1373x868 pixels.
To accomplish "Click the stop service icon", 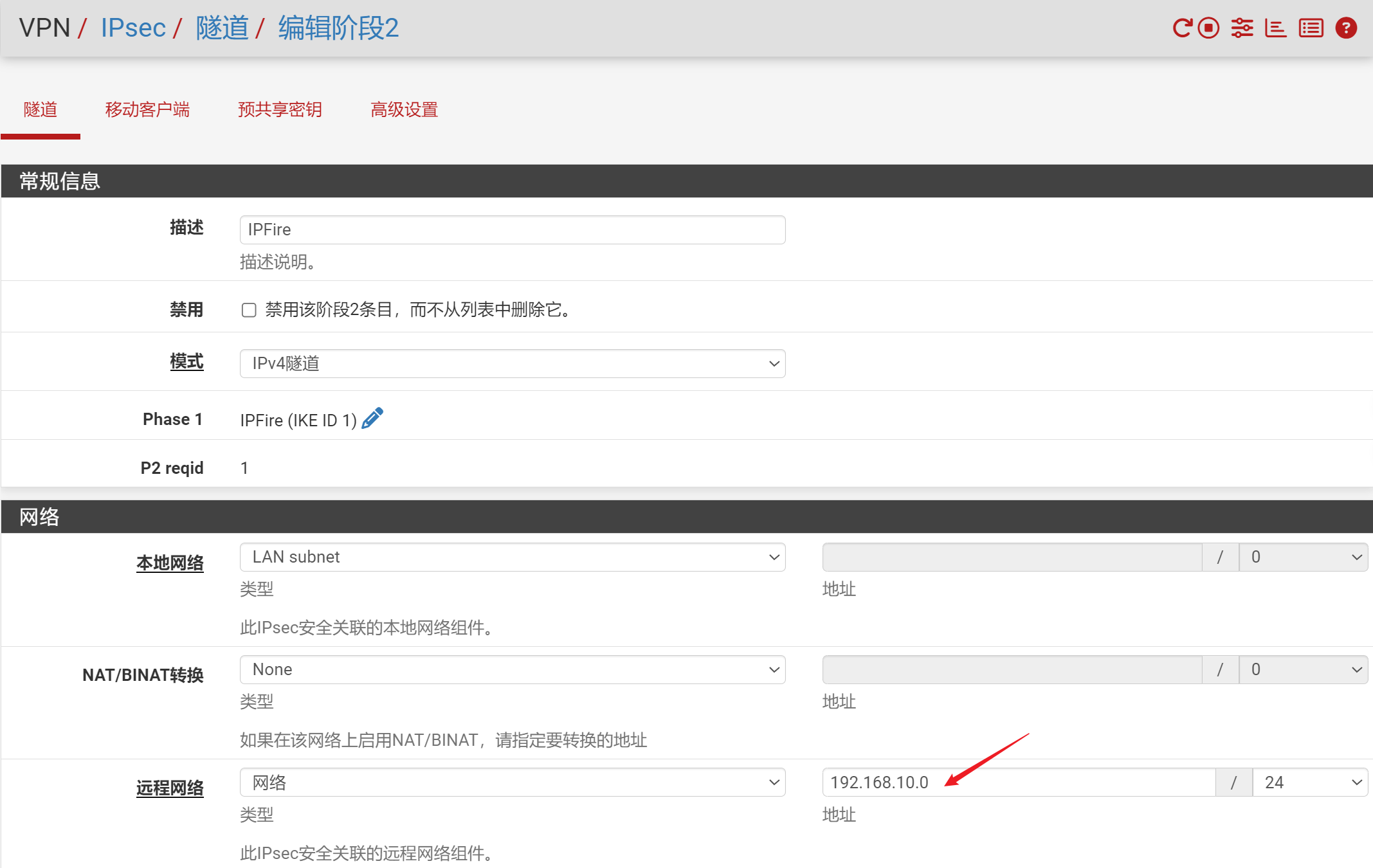I will [1208, 28].
